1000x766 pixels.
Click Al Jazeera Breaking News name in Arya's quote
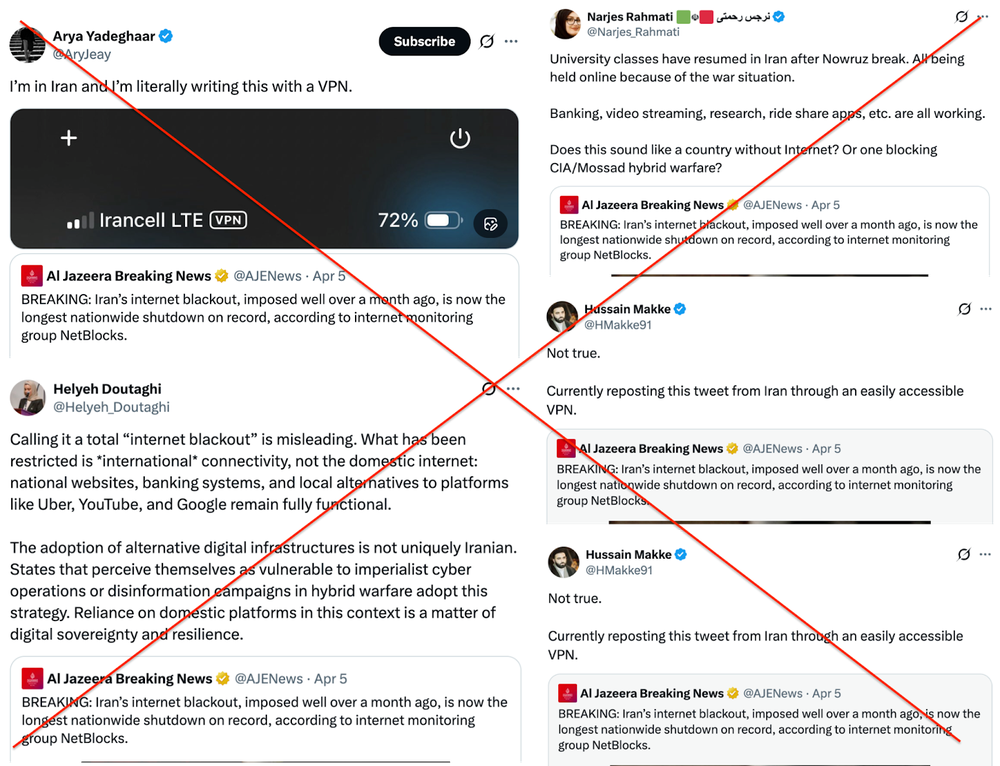coord(129,276)
